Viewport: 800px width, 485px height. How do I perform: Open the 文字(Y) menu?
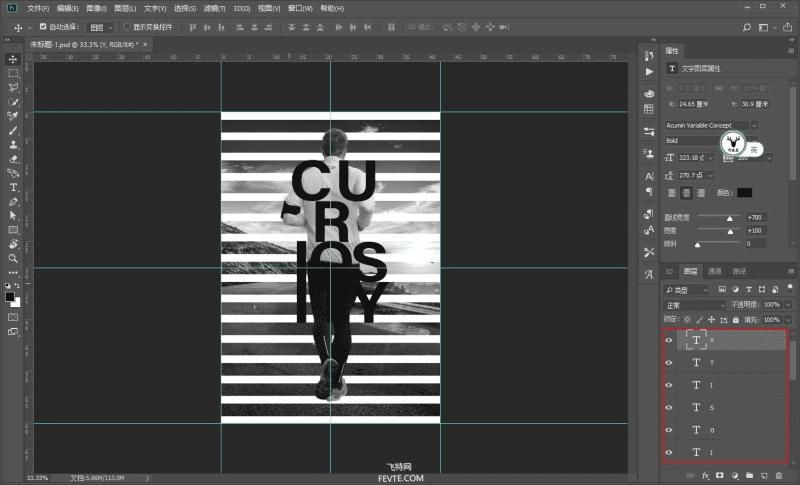tap(155, 9)
